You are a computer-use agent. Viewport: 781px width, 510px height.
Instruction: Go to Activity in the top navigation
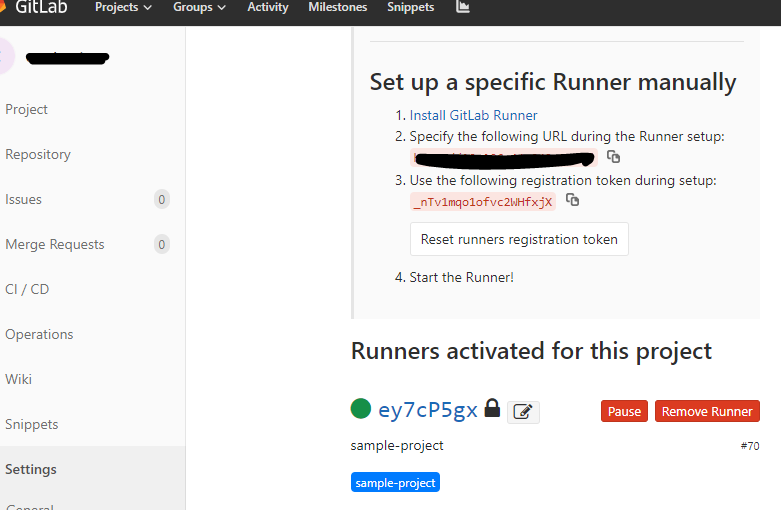(268, 7)
